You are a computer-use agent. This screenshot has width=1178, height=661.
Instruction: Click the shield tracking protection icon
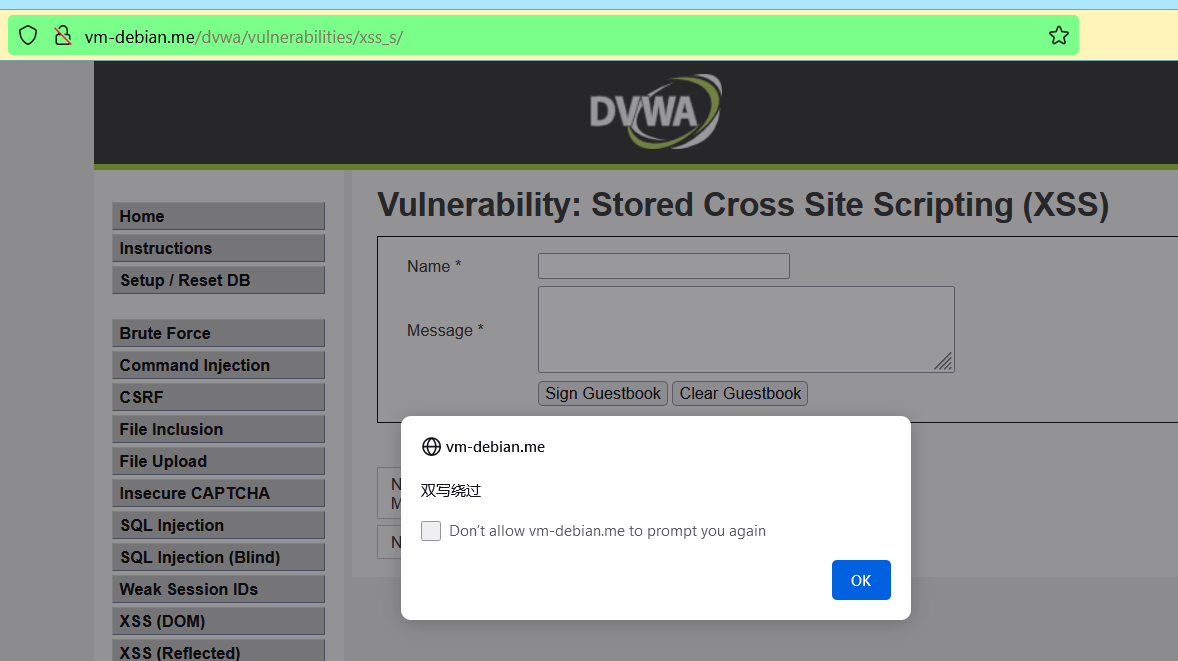point(28,35)
